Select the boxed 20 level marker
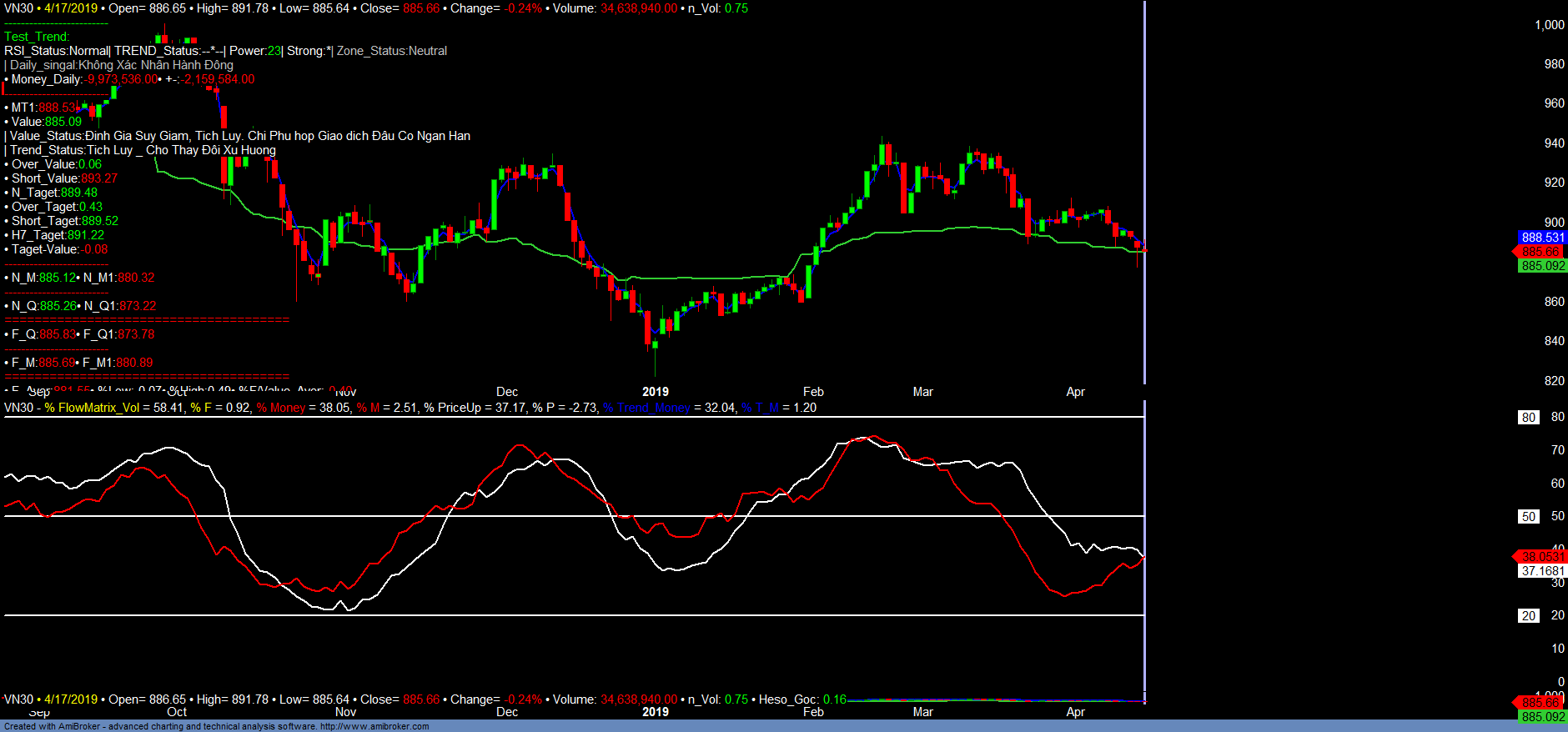This screenshot has height=732, width=1568. point(1528,616)
